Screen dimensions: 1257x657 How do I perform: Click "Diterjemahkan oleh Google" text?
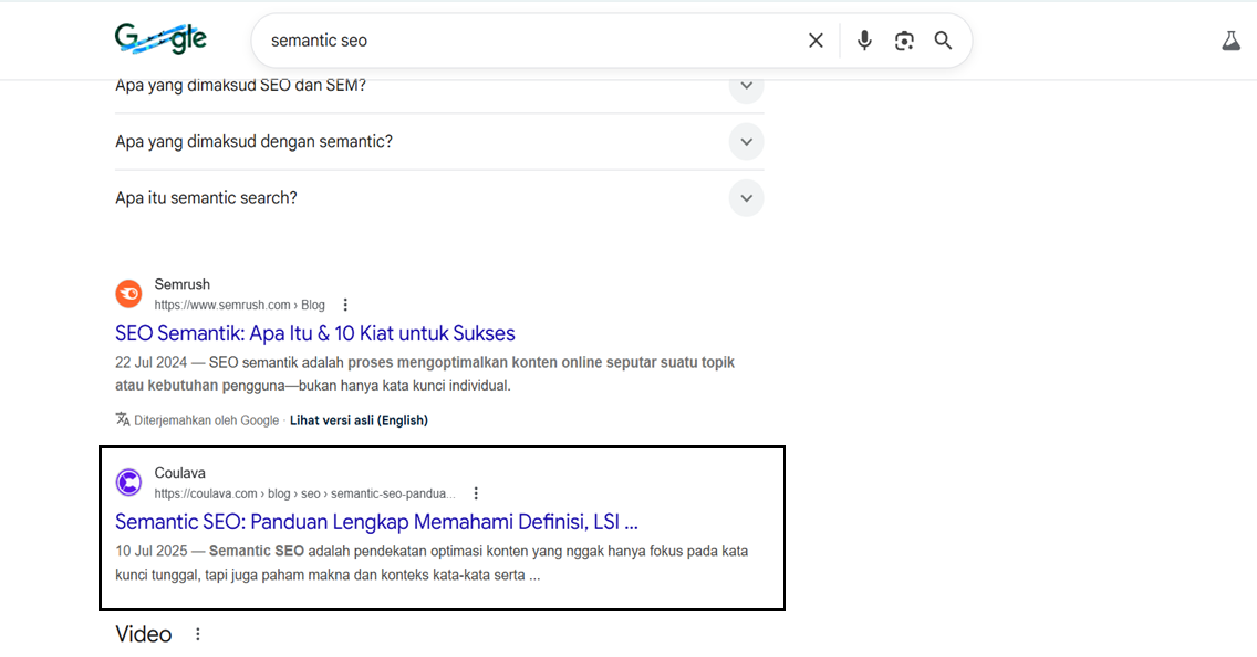(x=207, y=420)
